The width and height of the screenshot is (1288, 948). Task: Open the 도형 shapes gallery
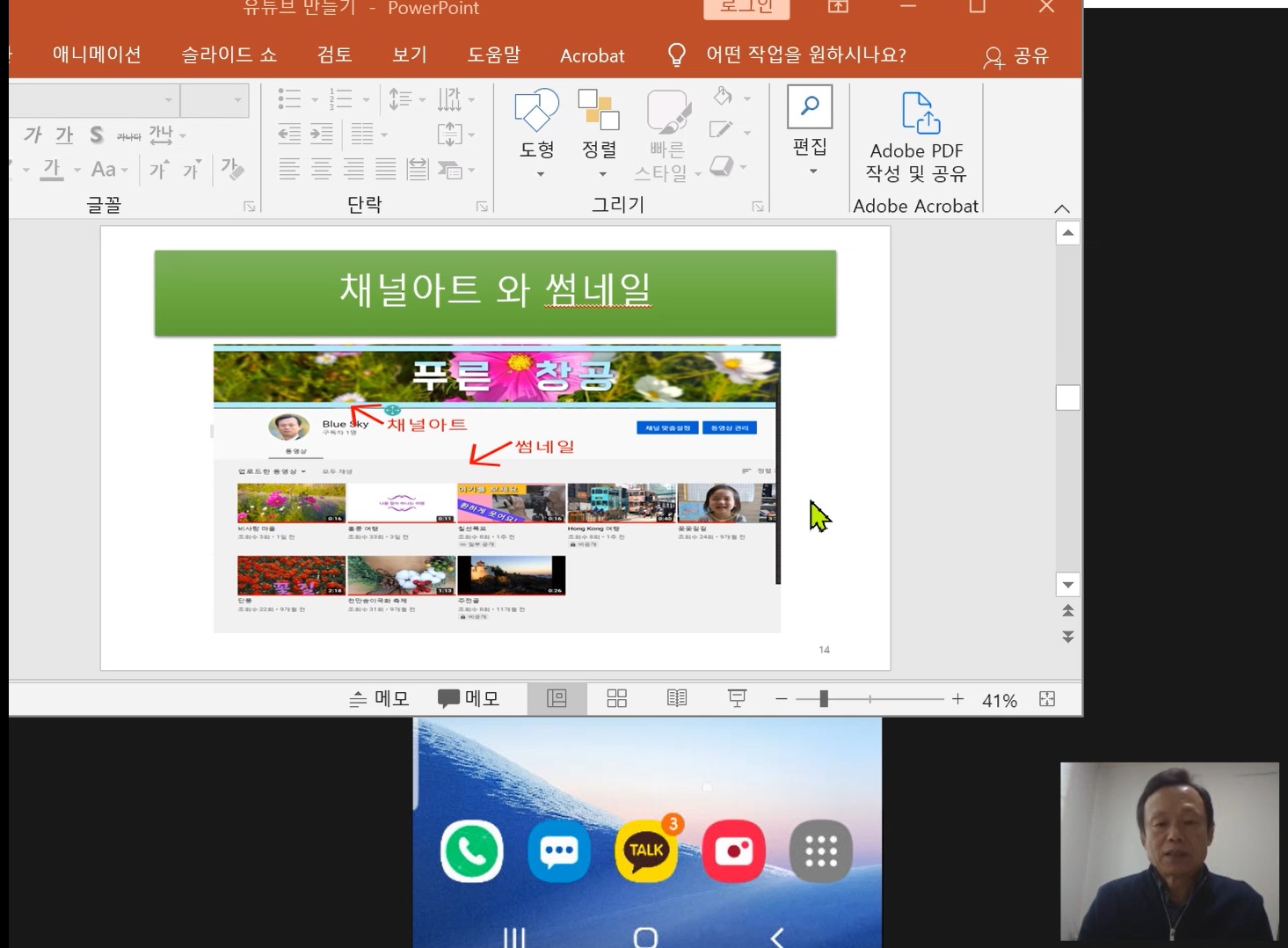coord(536,133)
